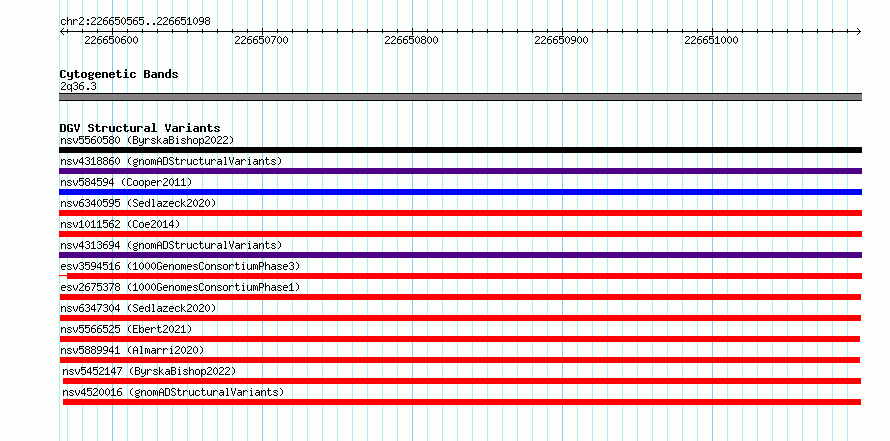The image size is (890, 441).
Task: Select red bar under esv3594516
Action: [460, 276]
